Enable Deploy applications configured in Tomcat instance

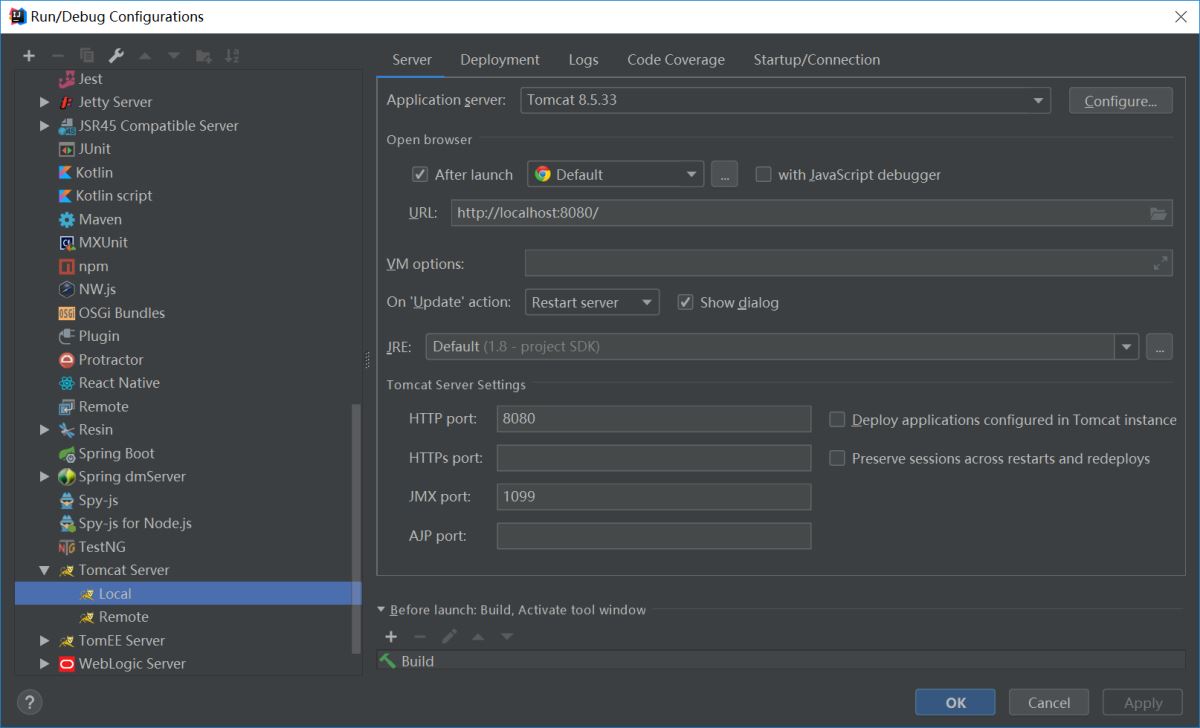837,420
